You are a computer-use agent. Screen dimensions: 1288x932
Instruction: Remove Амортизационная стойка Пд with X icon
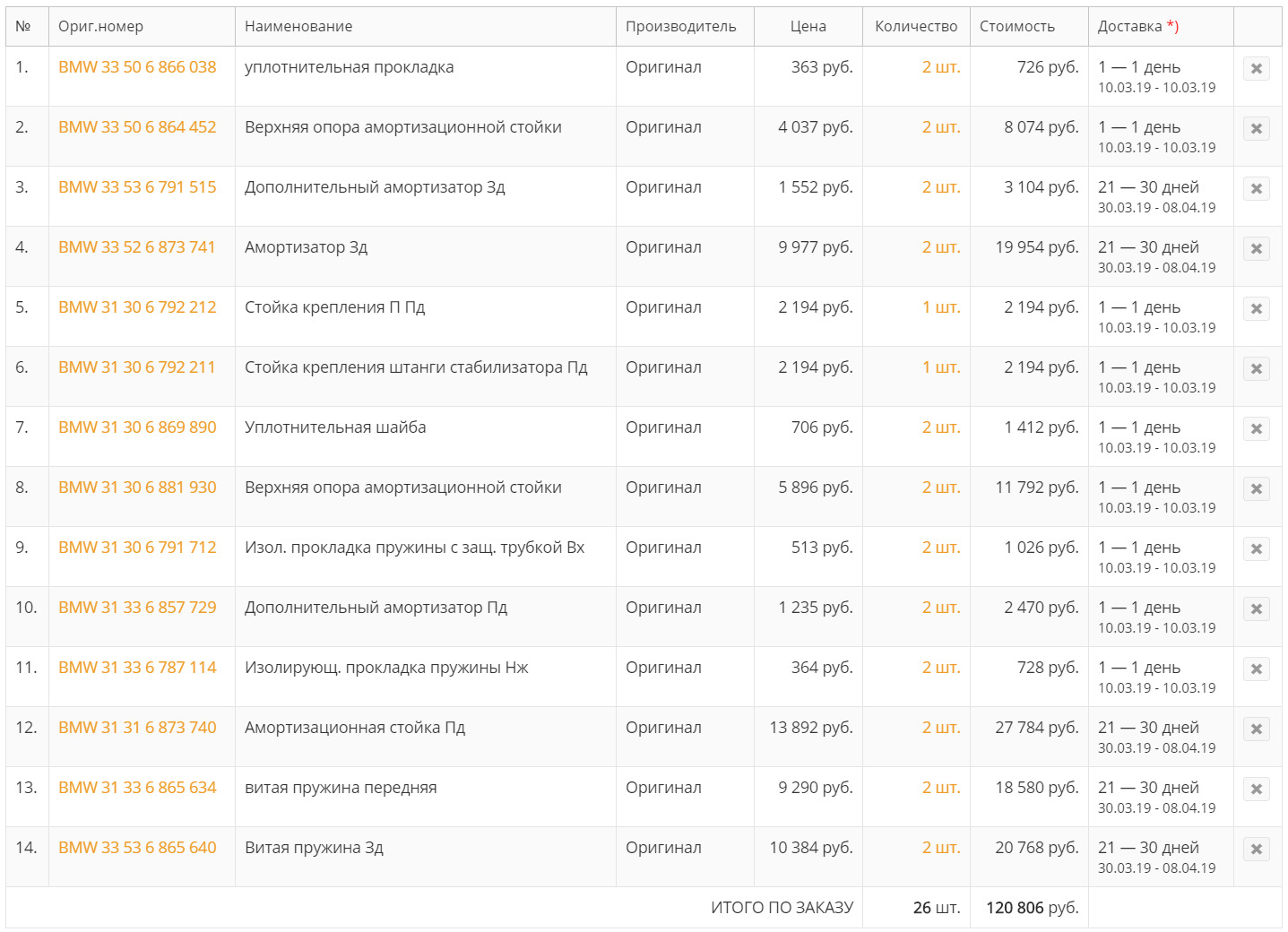click(x=1256, y=729)
